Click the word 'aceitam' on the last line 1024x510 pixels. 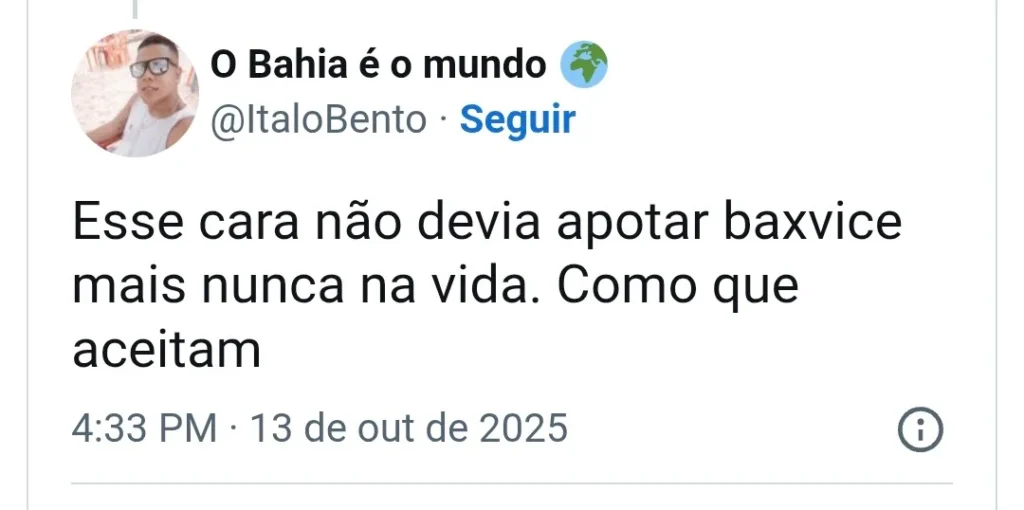pos(166,351)
